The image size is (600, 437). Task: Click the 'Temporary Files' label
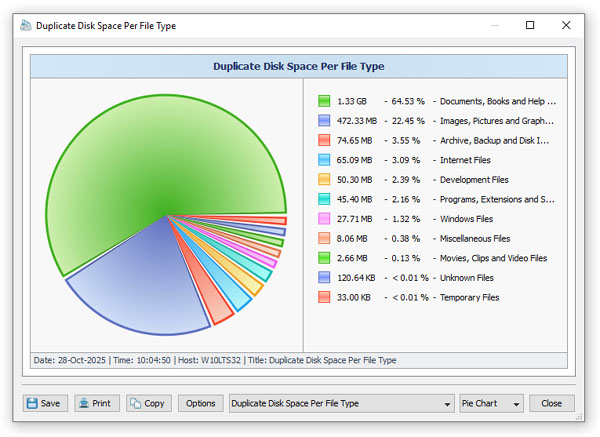click(x=470, y=297)
